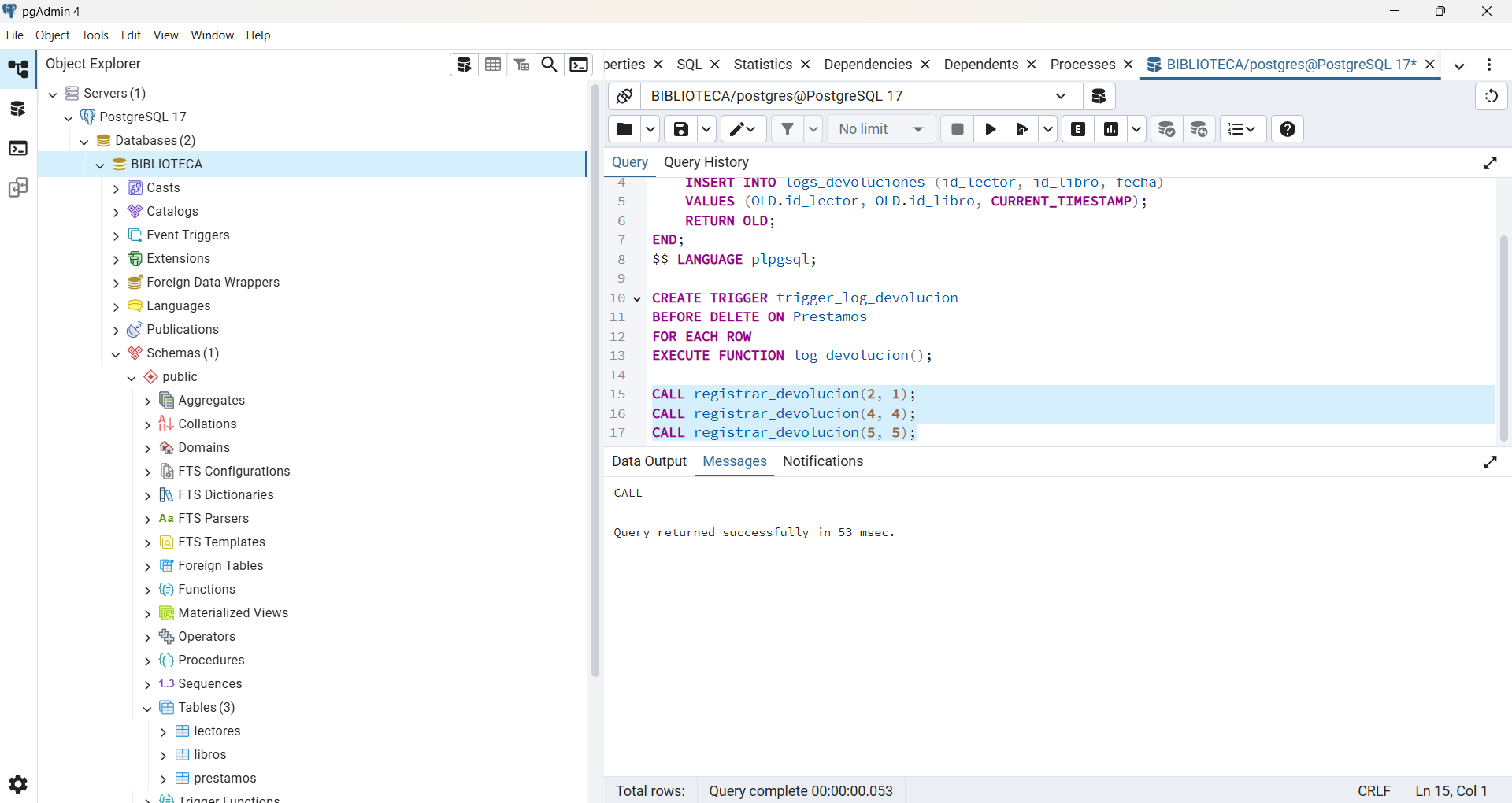Click the View Data table grid icon
The width and height of the screenshot is (1512, 803).
[x=493, y=65]
